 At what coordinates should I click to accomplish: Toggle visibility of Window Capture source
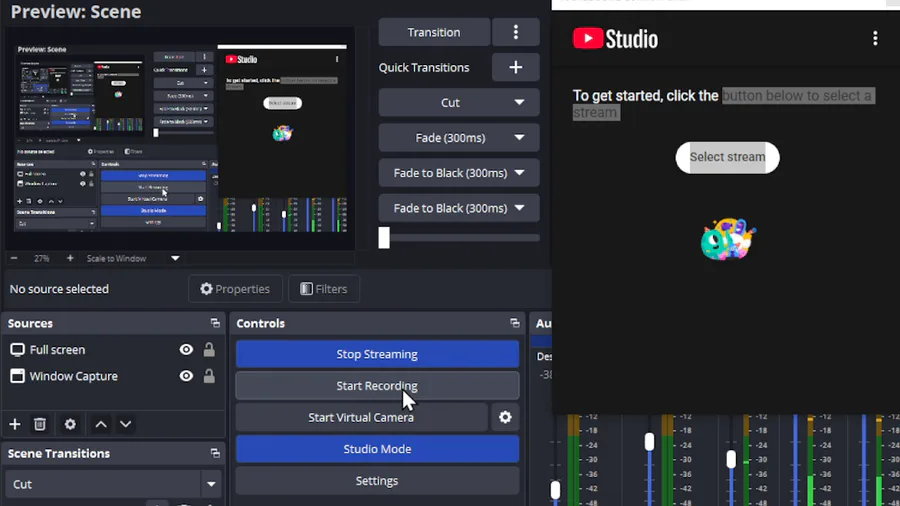click(186, 376)
